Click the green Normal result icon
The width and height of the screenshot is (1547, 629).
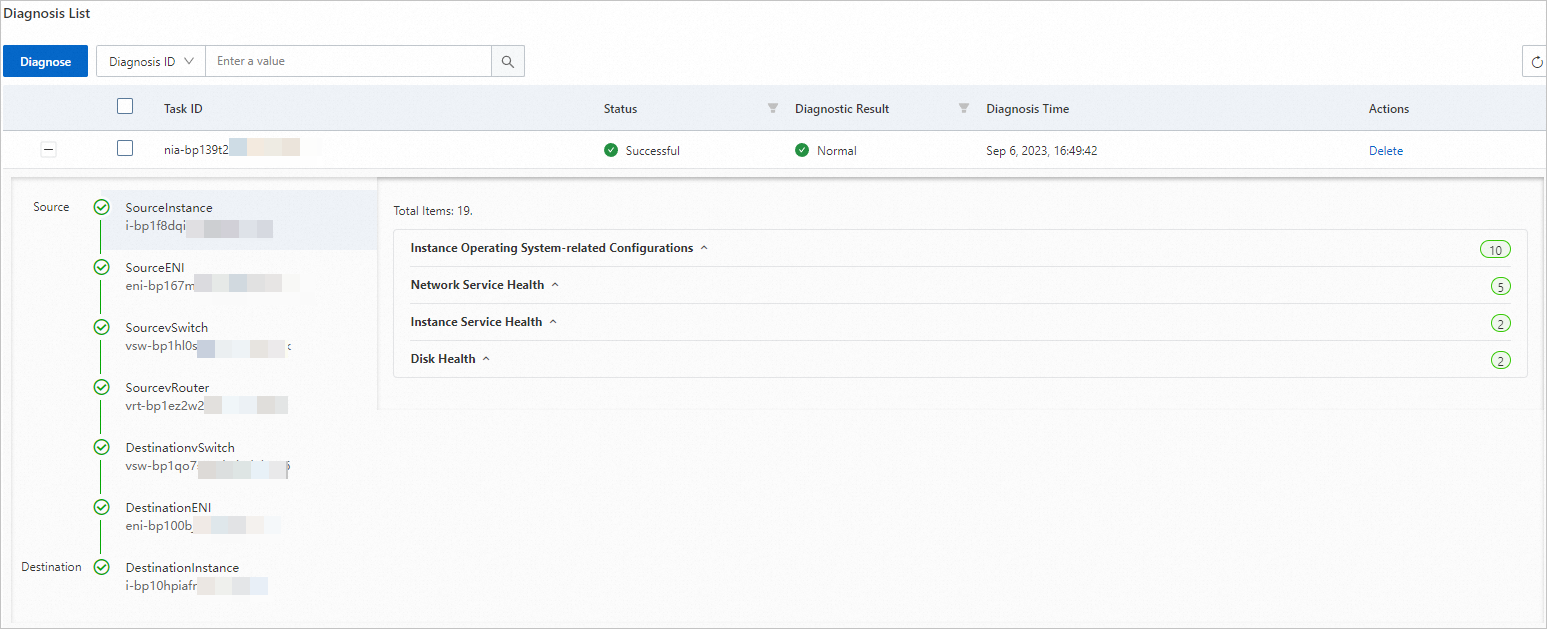pos(802,150)
